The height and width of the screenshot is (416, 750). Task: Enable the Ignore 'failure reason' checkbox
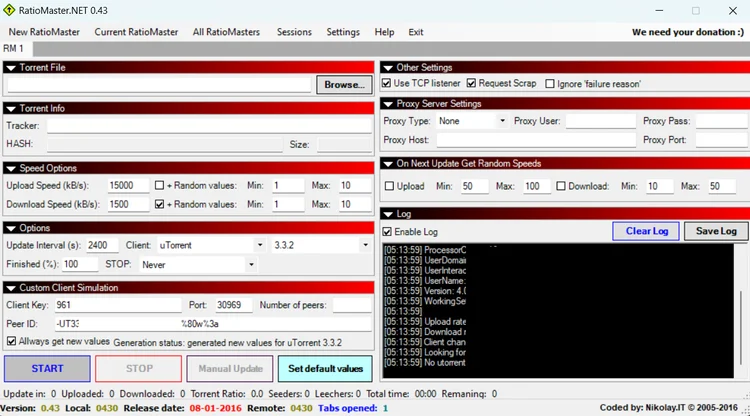point(549,84)
